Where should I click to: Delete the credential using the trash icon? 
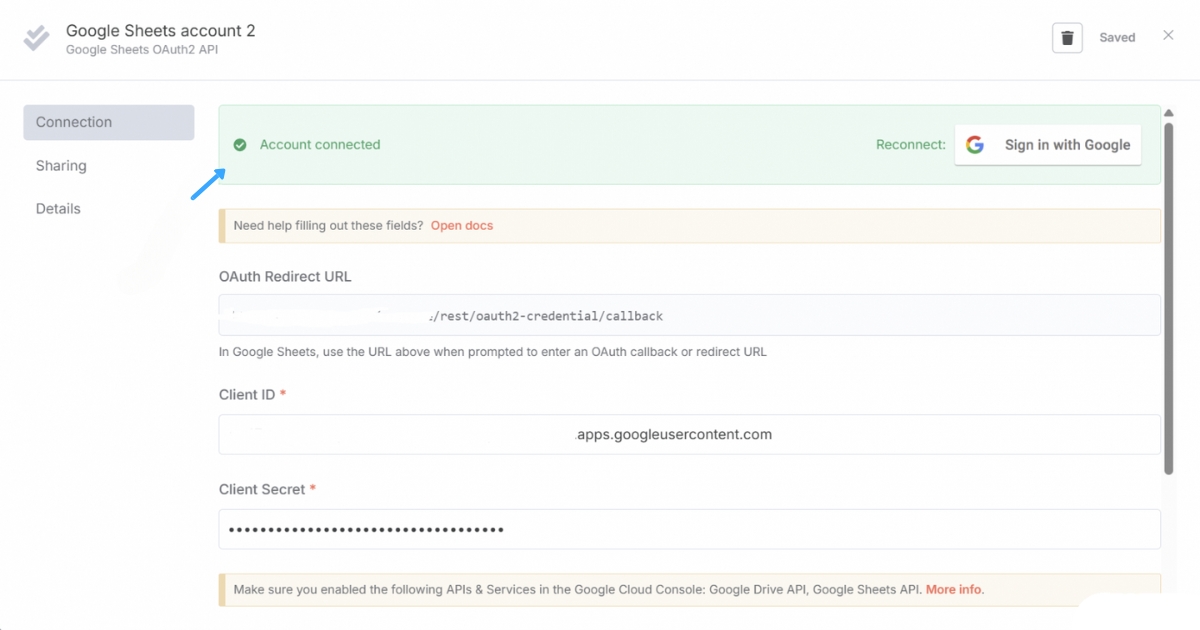tap(1066, 37)
